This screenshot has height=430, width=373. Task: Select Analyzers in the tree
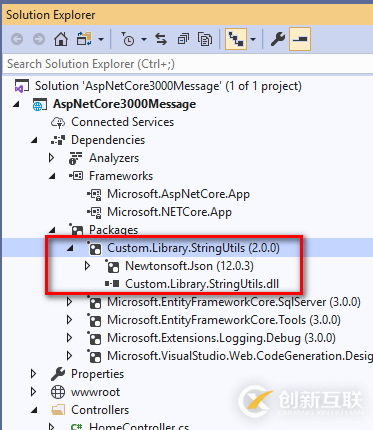114,158
